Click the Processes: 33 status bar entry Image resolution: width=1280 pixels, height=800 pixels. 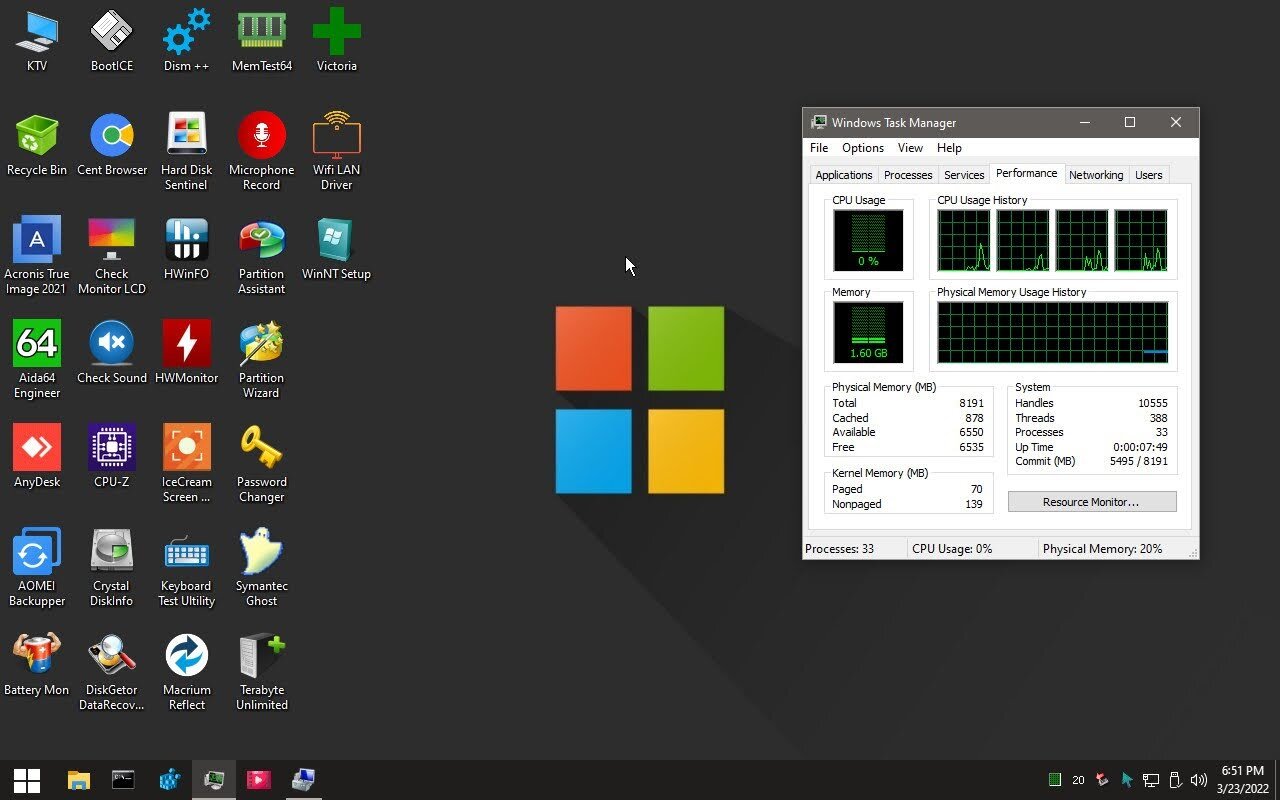840,549
